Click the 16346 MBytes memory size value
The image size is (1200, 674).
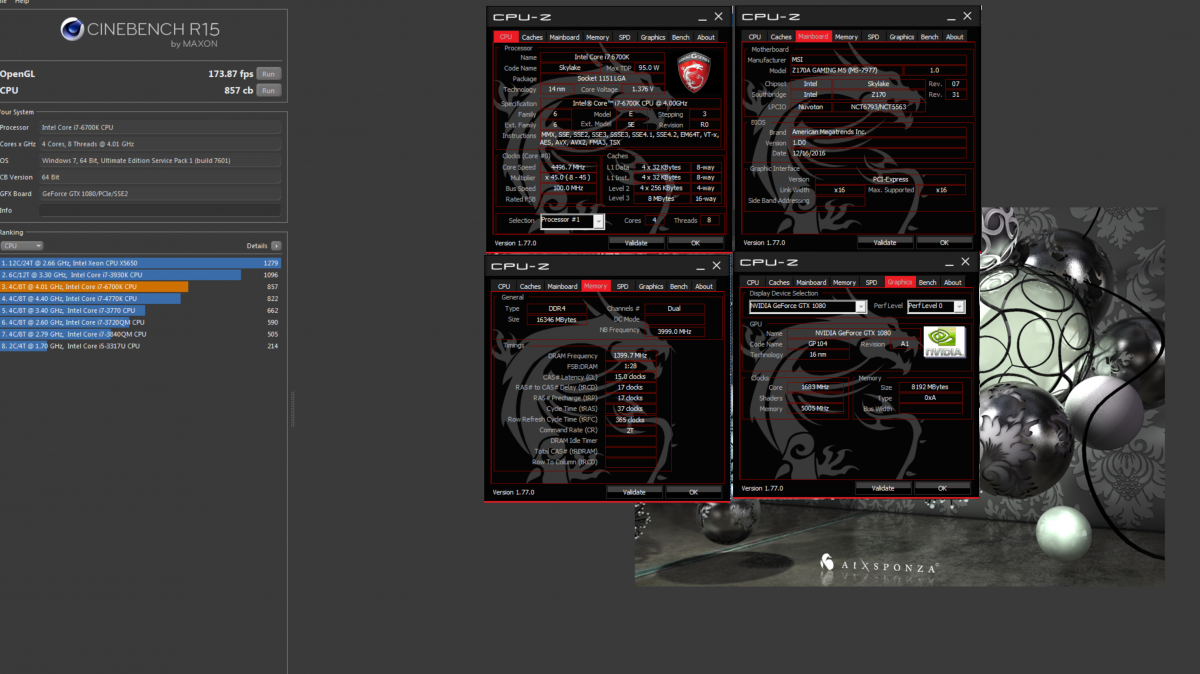[x=556, y=320]
